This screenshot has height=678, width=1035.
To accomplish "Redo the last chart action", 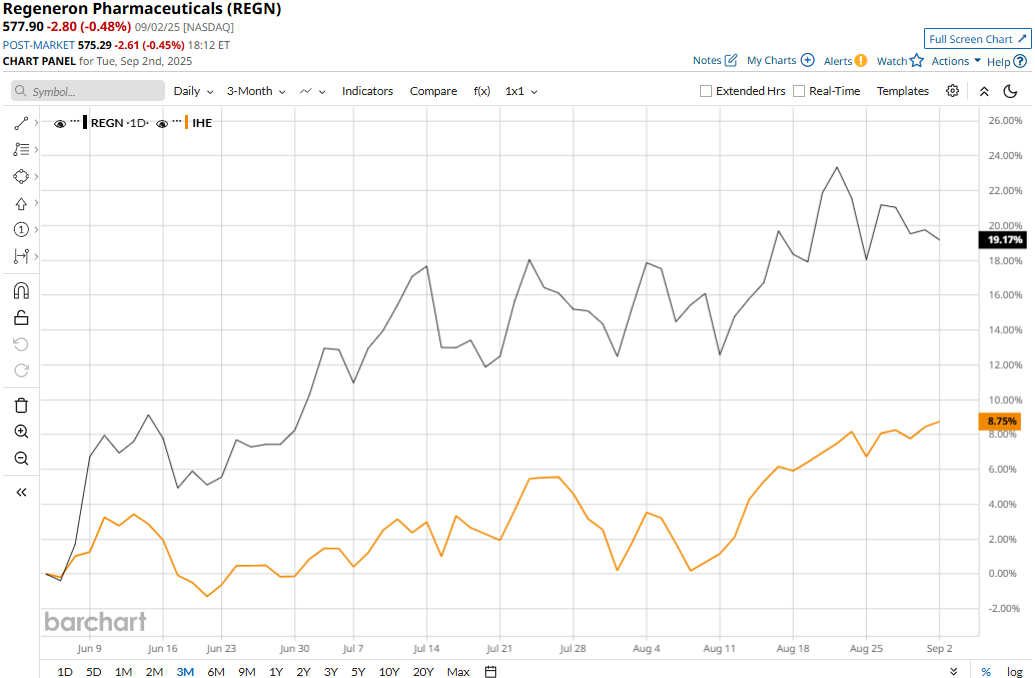I will coord(21,370).
